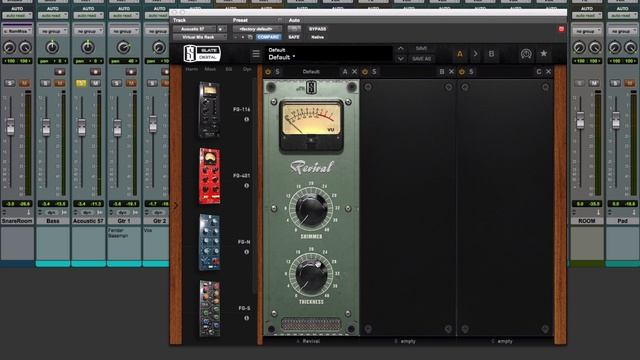640x360 pixels.
Task: Solo the Pad track
Action: click(x=615, y=83)
